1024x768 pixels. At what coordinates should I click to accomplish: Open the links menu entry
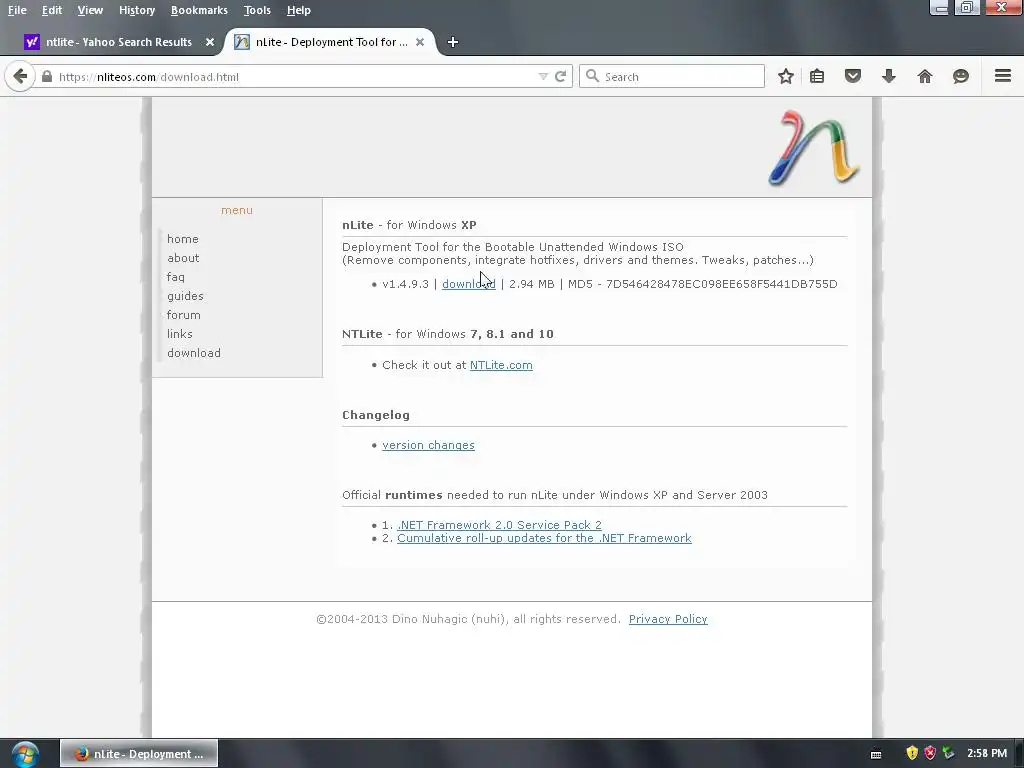(180, 334)
